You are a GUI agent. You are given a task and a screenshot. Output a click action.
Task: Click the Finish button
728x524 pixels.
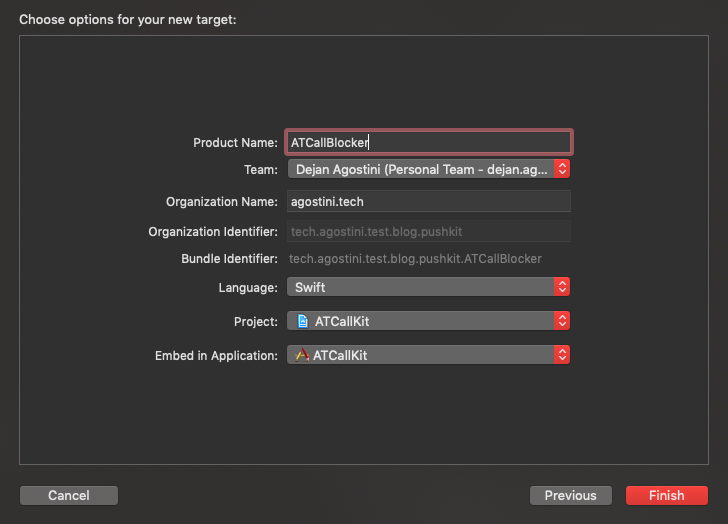point(666,495)
